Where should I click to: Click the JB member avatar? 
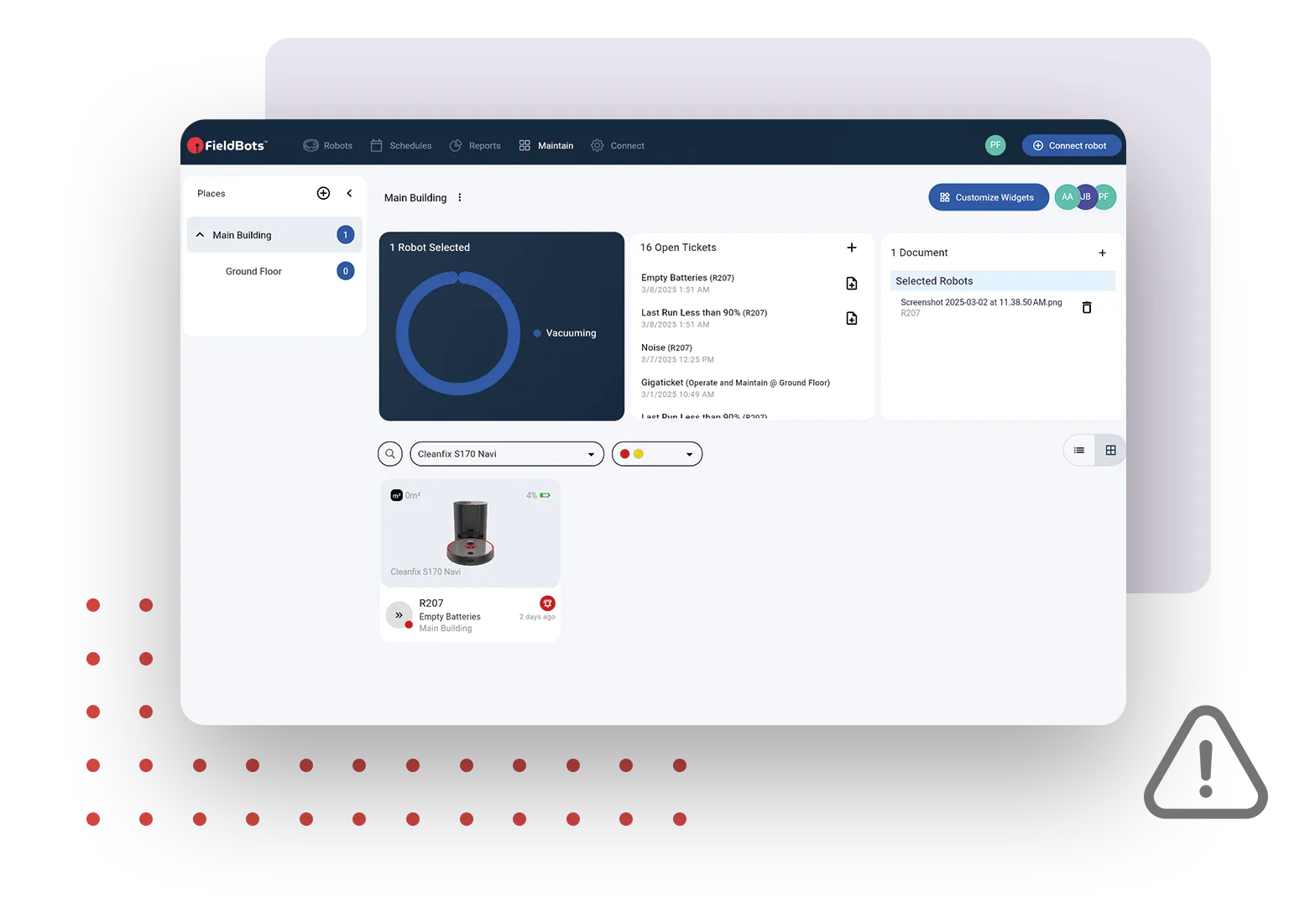coord(1086,197)
